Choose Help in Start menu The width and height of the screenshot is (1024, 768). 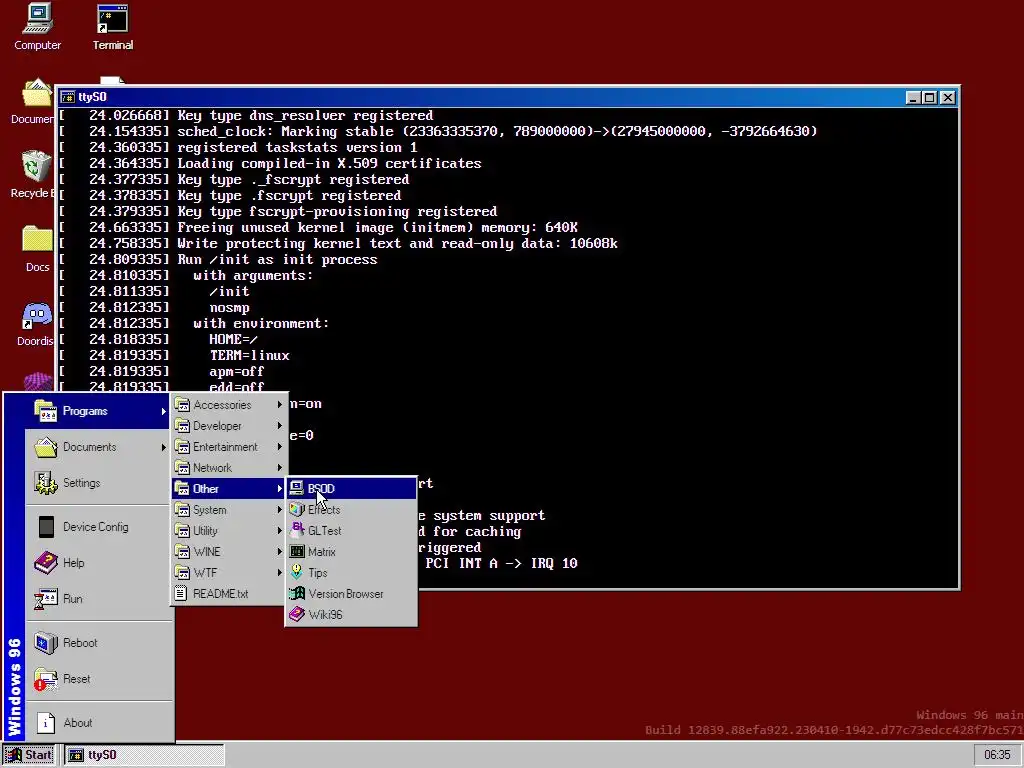[x=97, y=562]
